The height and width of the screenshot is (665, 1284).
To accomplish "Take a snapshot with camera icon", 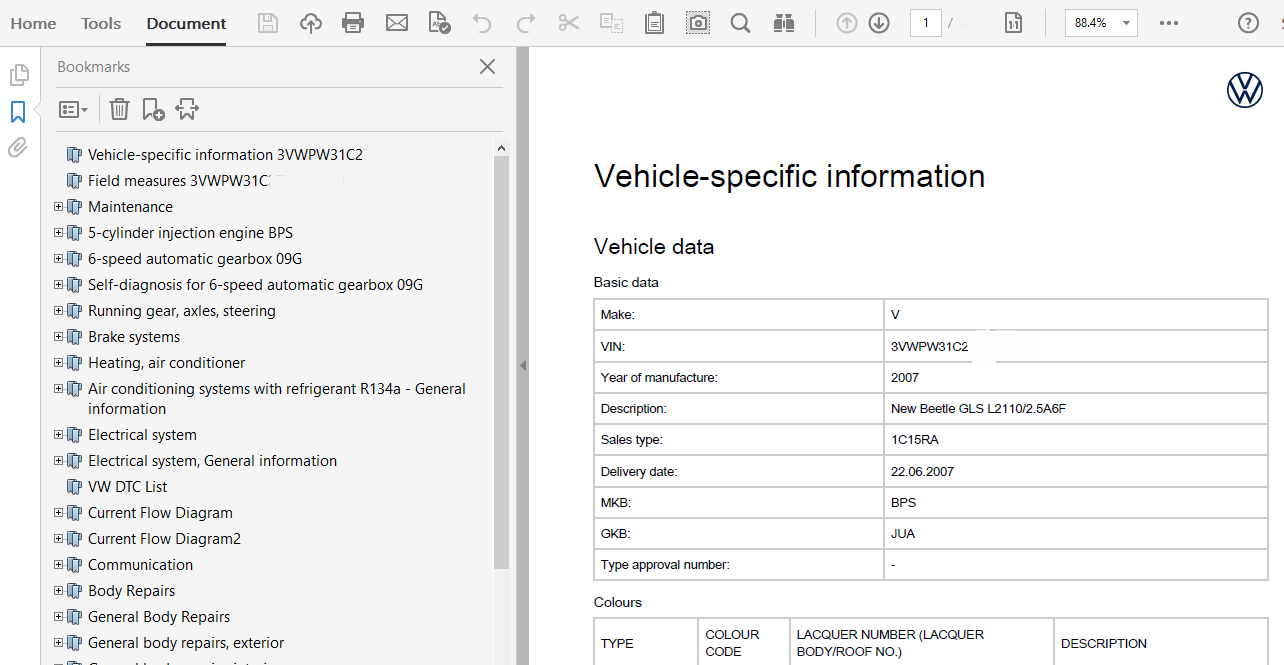I will [x=697, y=23].
